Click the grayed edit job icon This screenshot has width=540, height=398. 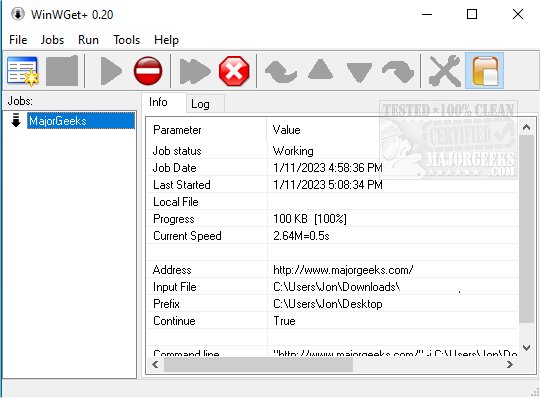pyautogui.click(x=62, y=71)
